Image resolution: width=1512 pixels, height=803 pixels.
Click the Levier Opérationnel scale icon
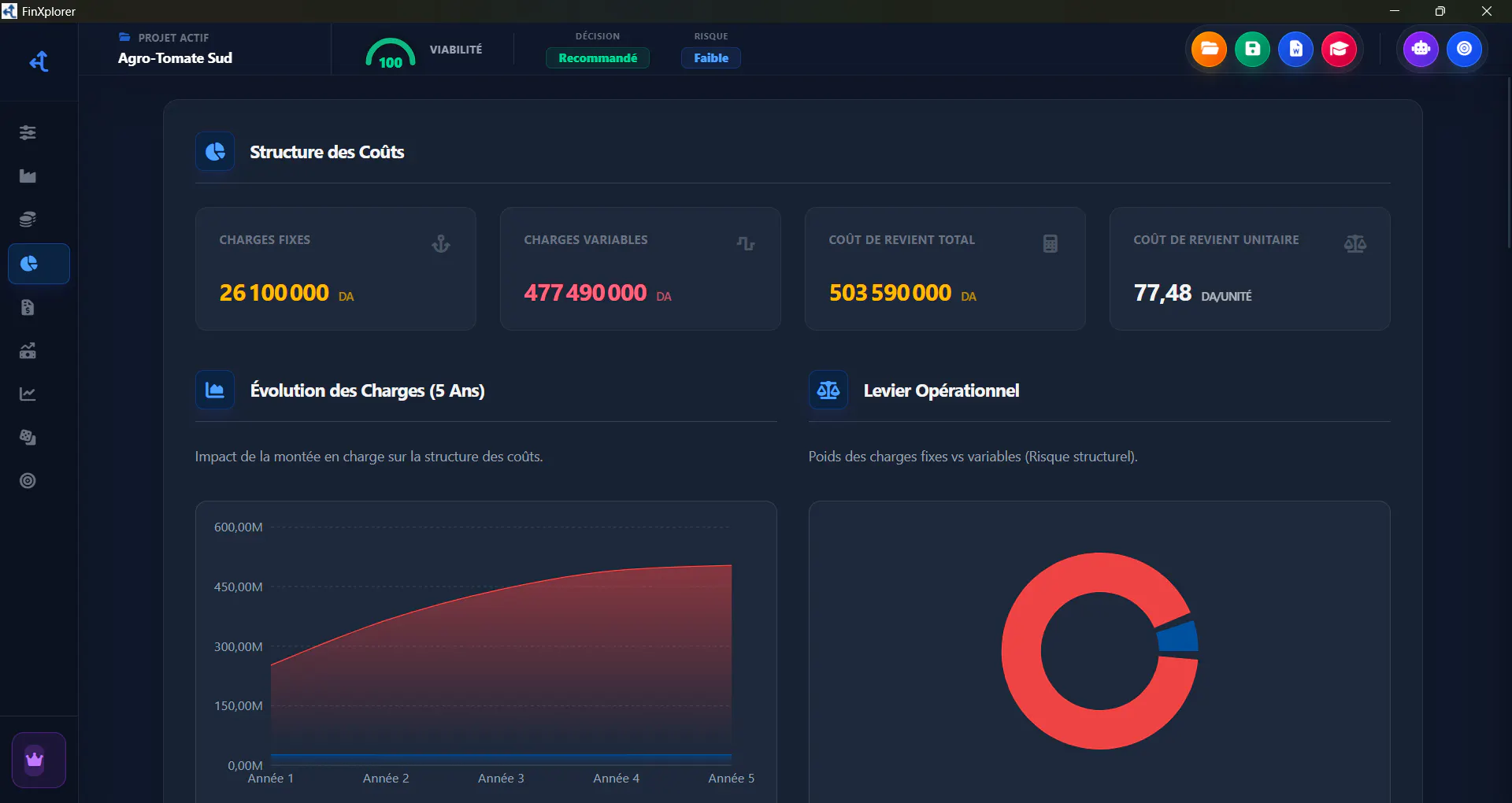coord(828,390)
